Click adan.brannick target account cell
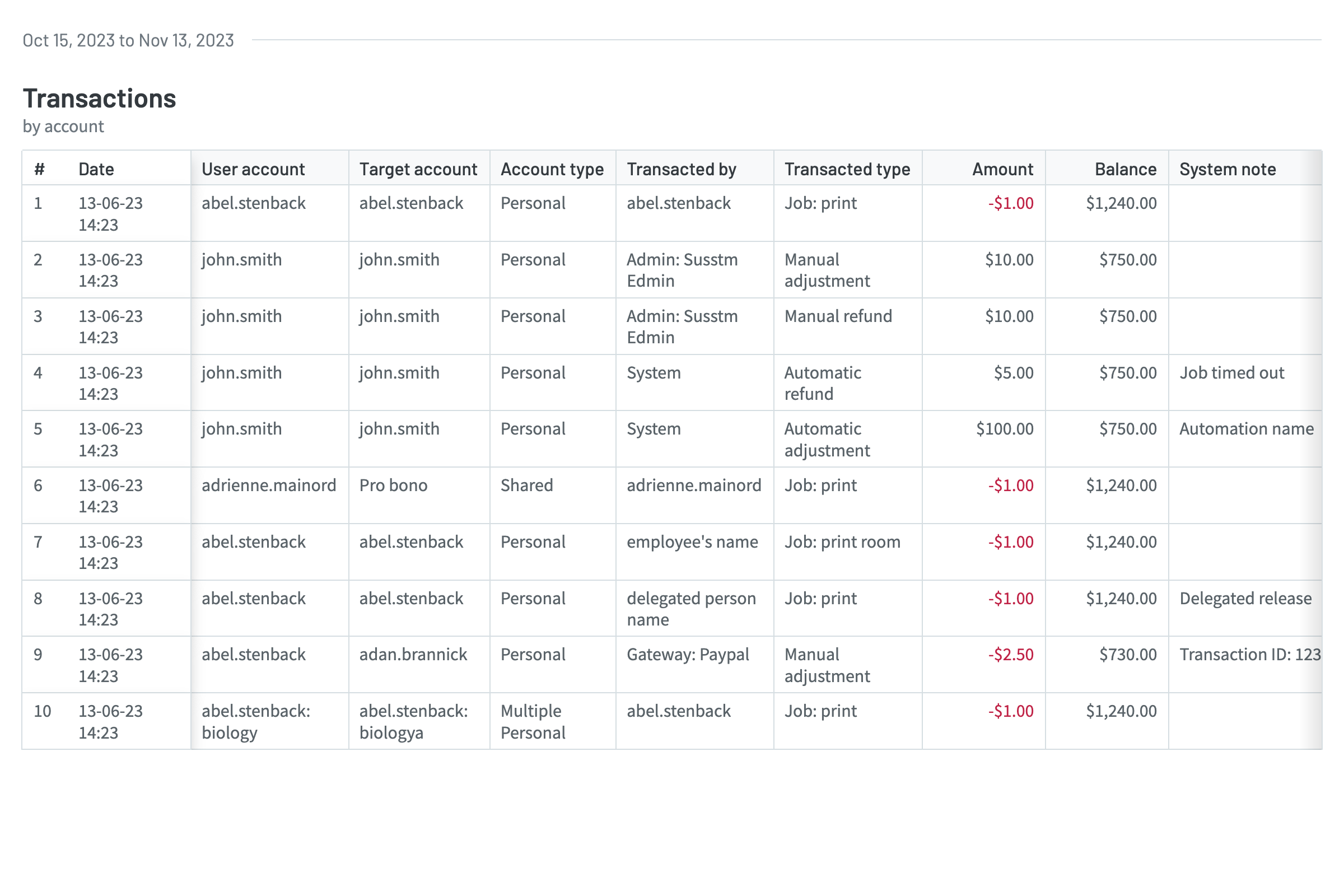Viewport: 1344px width, 896px height. coord(413,654)
